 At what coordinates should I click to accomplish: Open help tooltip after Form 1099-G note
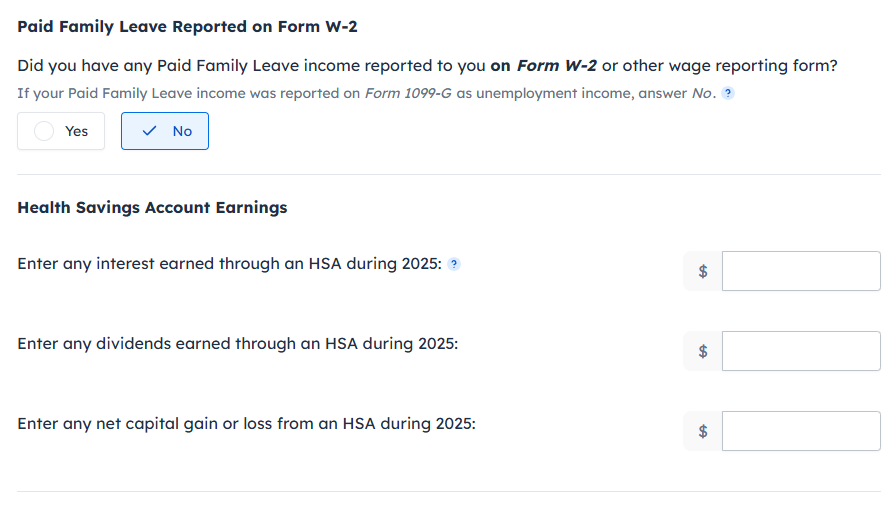[728, 94]
